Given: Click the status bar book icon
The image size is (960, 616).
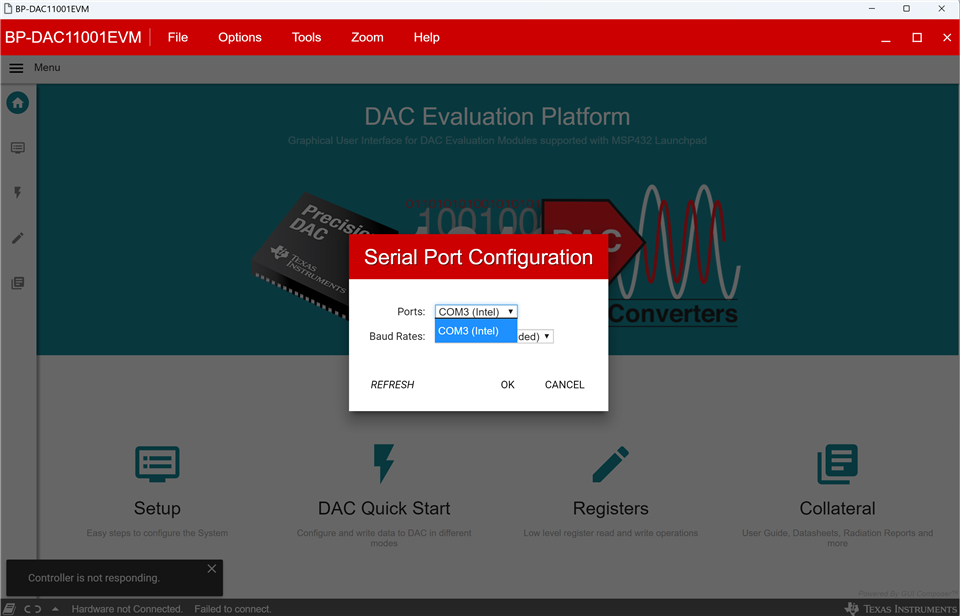Looking at the screenshot, I should [10, 609].
